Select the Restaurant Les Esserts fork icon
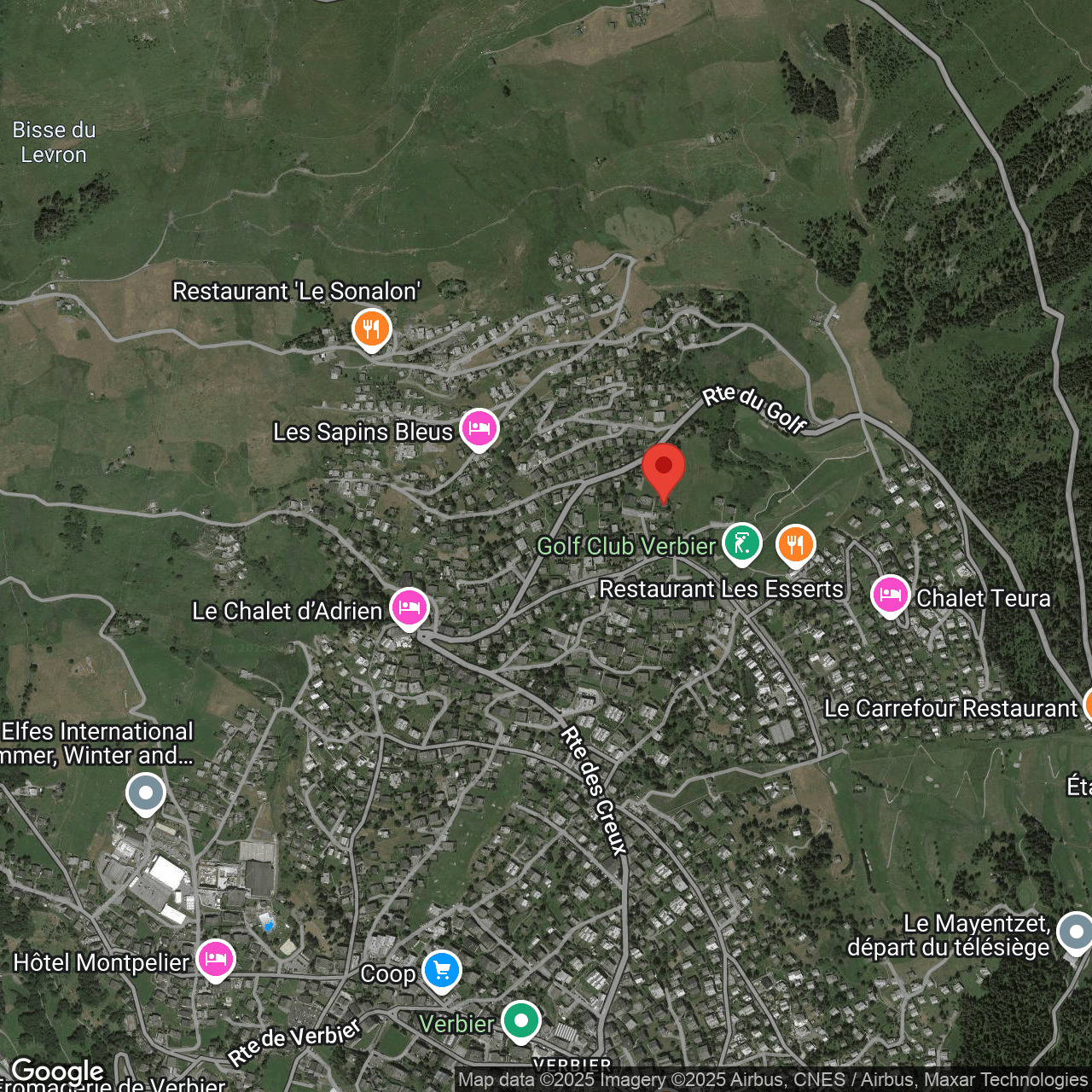Image resolution: width=1092 pixels, height=1092 pixels. click(795, 544)
